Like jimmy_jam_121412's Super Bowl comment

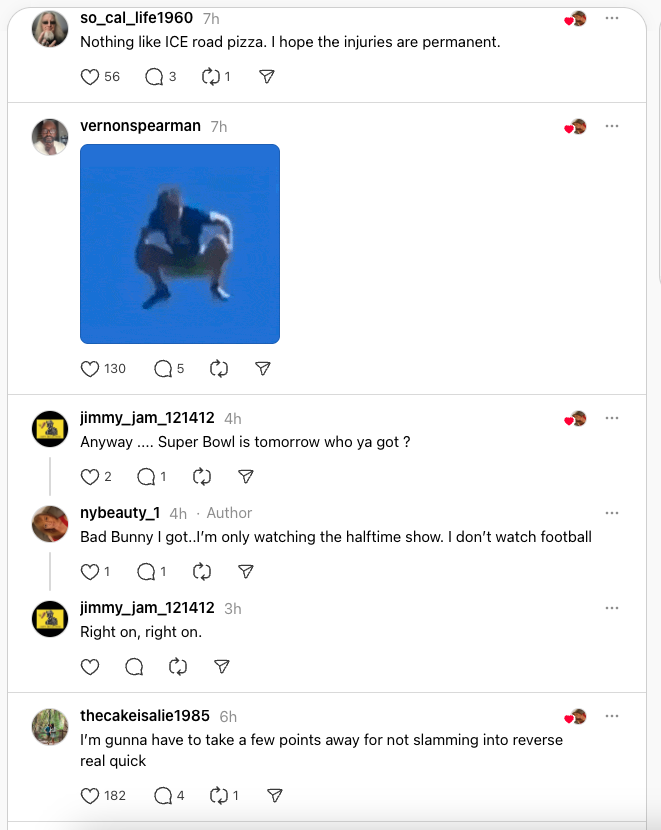(x=89, y=477)
